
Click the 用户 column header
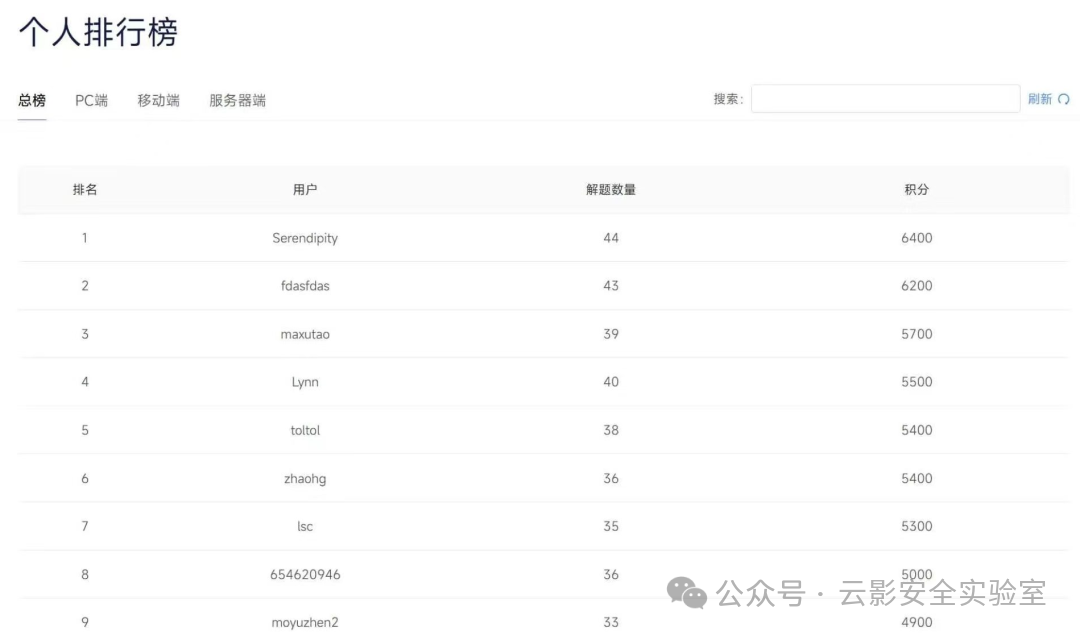tap(305, 189)
